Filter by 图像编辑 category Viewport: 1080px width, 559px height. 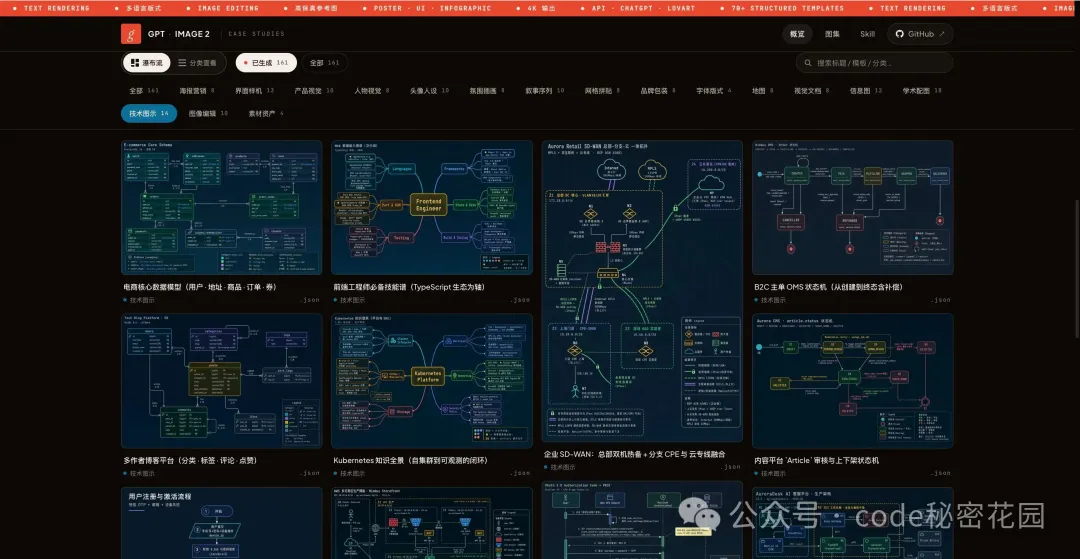tap(208, 113)
